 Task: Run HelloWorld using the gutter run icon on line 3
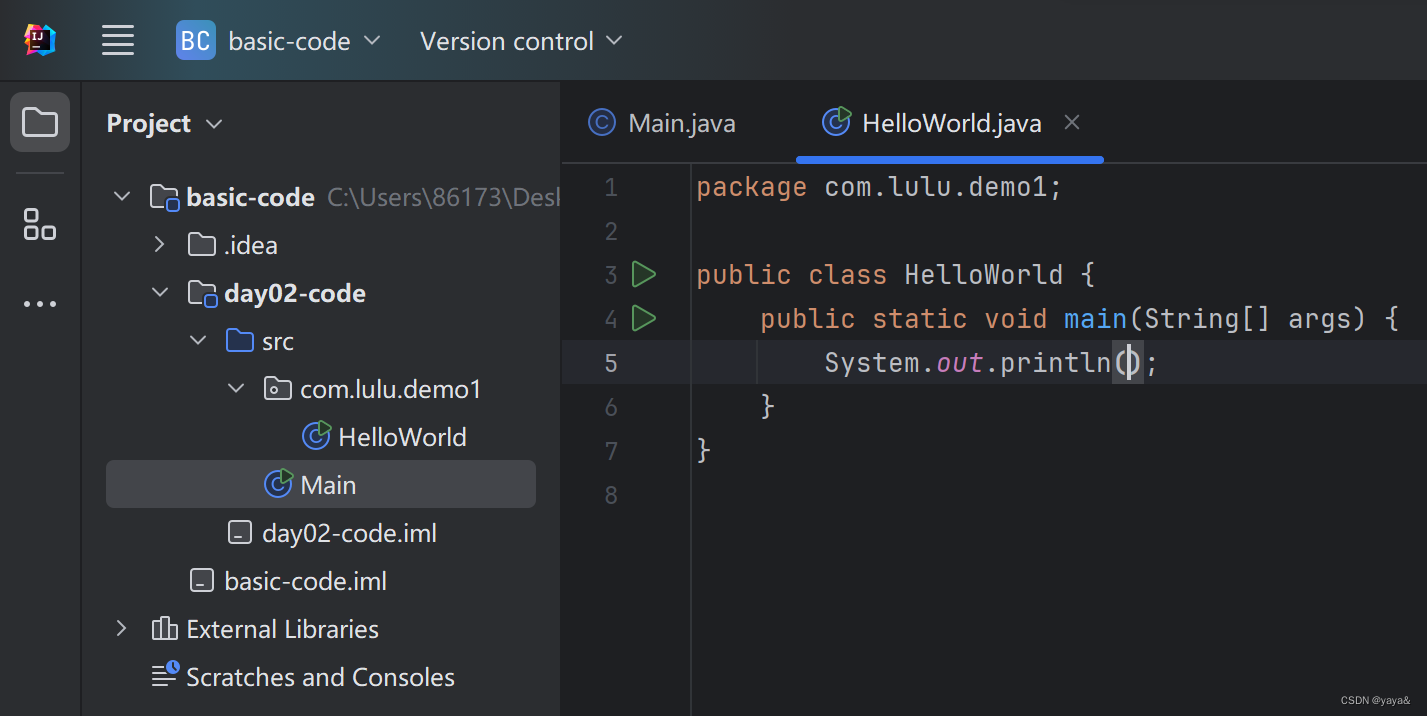coord(644,274)
